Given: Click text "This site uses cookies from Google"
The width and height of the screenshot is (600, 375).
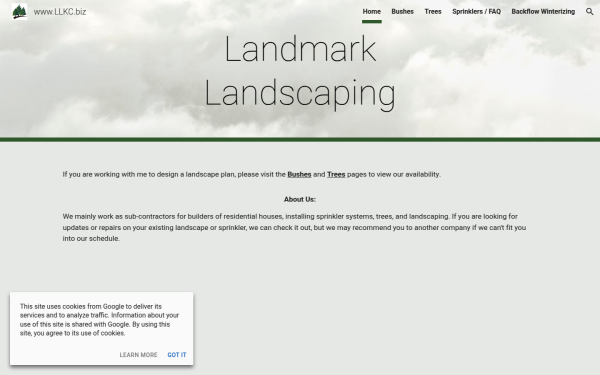Looking at the screenshot, I should (99, 320).
